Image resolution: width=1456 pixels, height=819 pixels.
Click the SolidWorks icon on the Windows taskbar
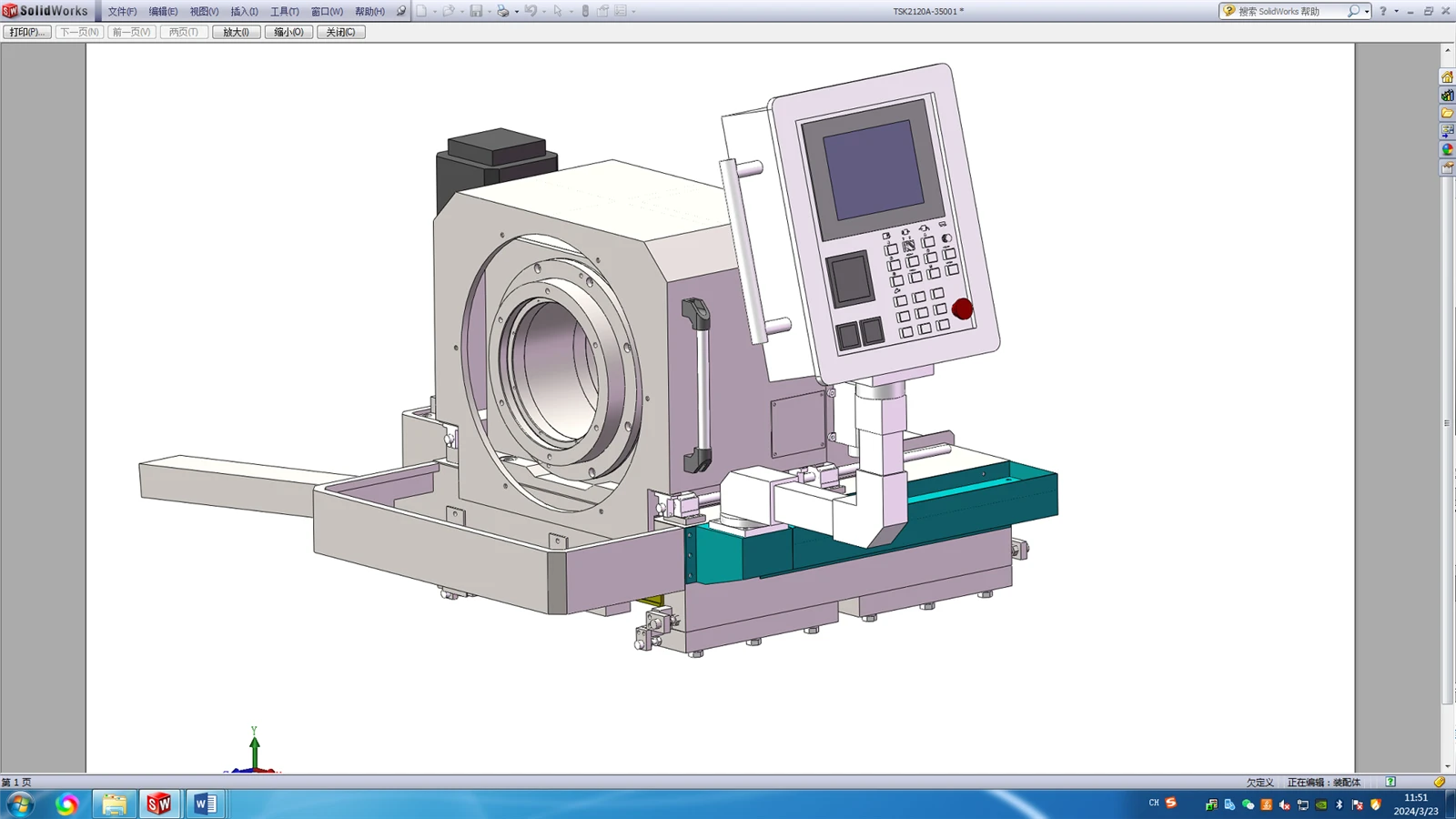tap(159, 804)
